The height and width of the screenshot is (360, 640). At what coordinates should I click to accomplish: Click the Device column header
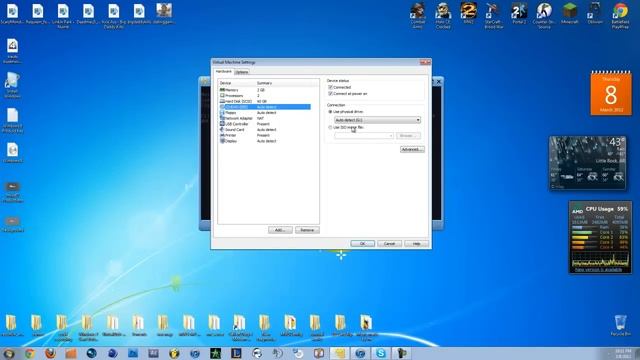[x=236, y=83]
